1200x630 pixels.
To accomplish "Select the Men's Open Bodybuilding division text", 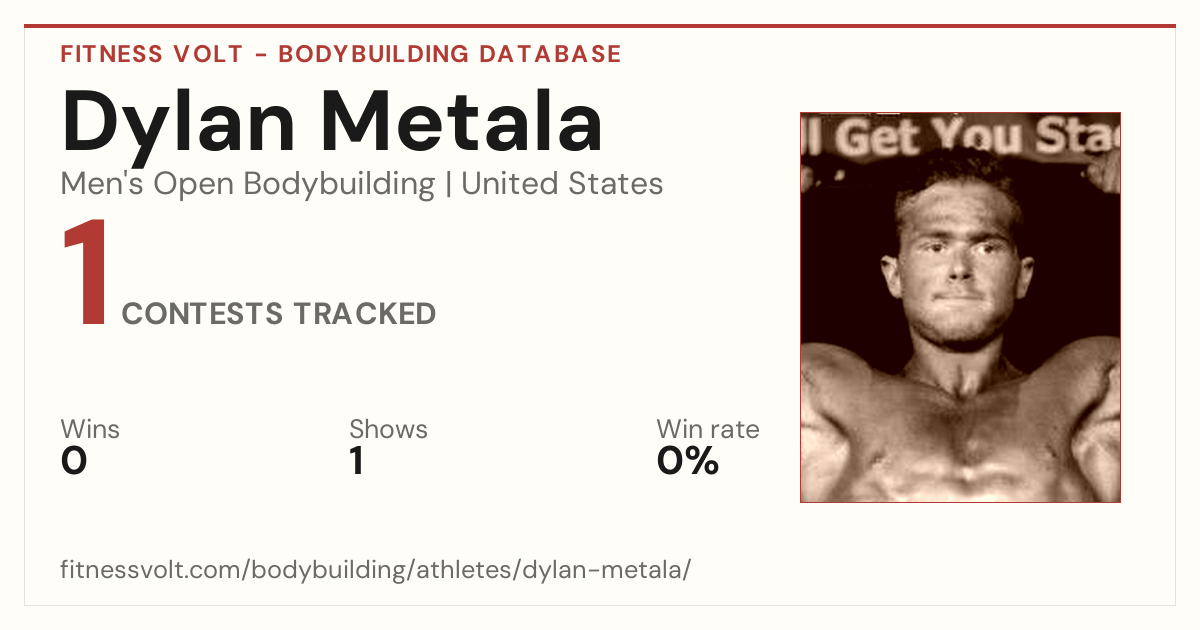I will coord(248,184).
